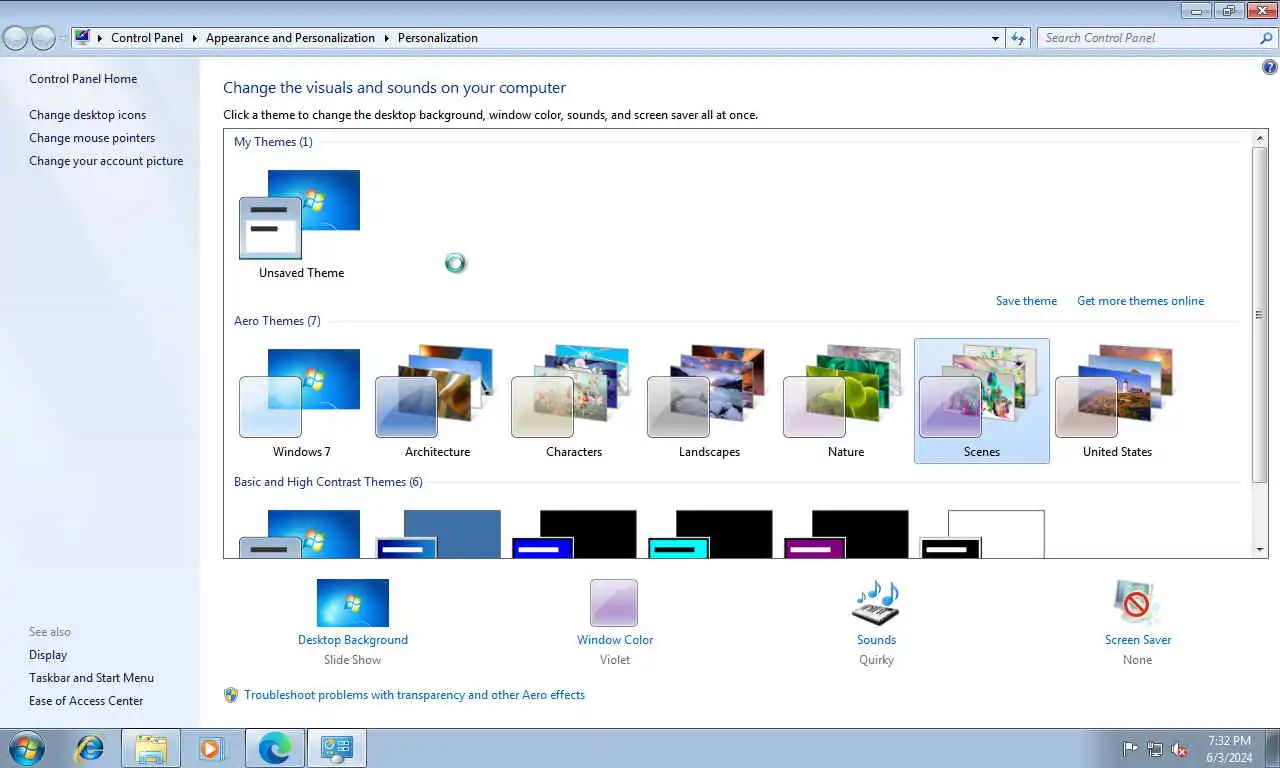This screenshot has width=1280, height=768.
Task: Open the Window Color swatch icon
Action: 614,603
